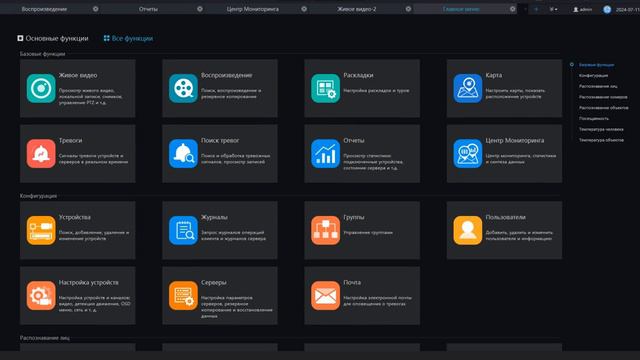The image size is (640, 360).
Task: Click the Конфигурация section heading
Action: pos(38,196)
